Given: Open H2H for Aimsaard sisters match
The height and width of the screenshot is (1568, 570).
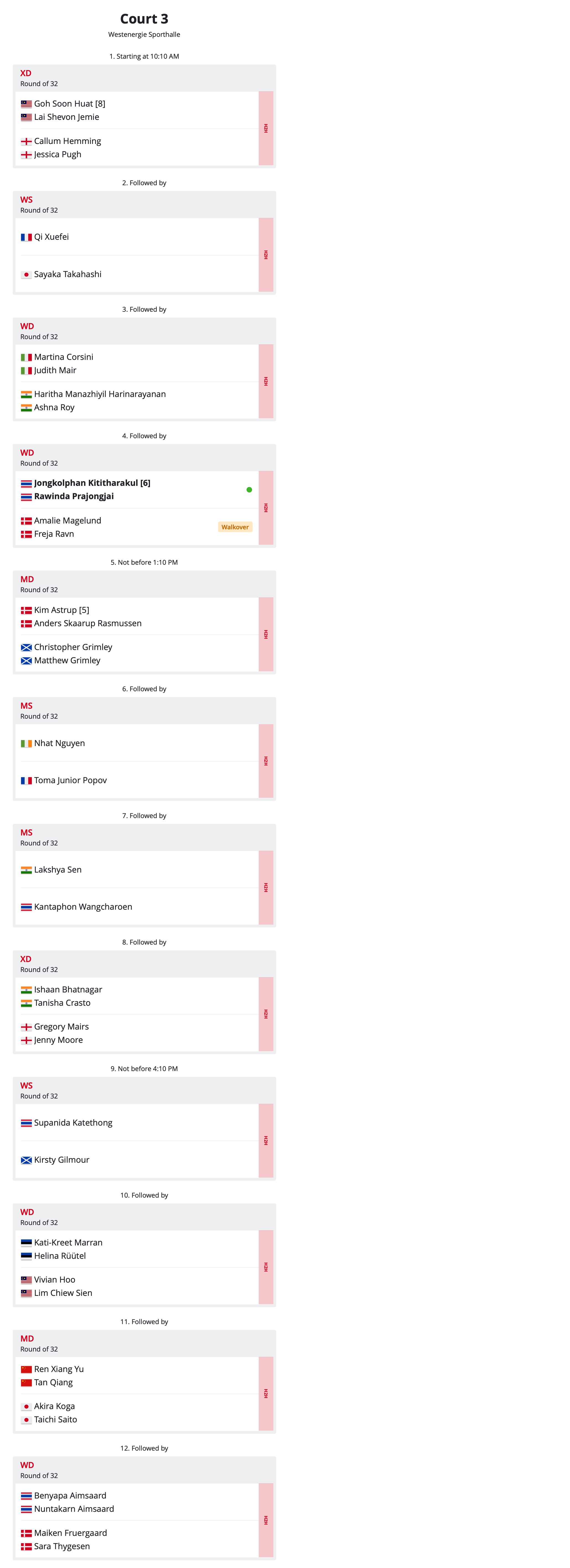Looking at the screenshot, I should [x=266, y=1520].
